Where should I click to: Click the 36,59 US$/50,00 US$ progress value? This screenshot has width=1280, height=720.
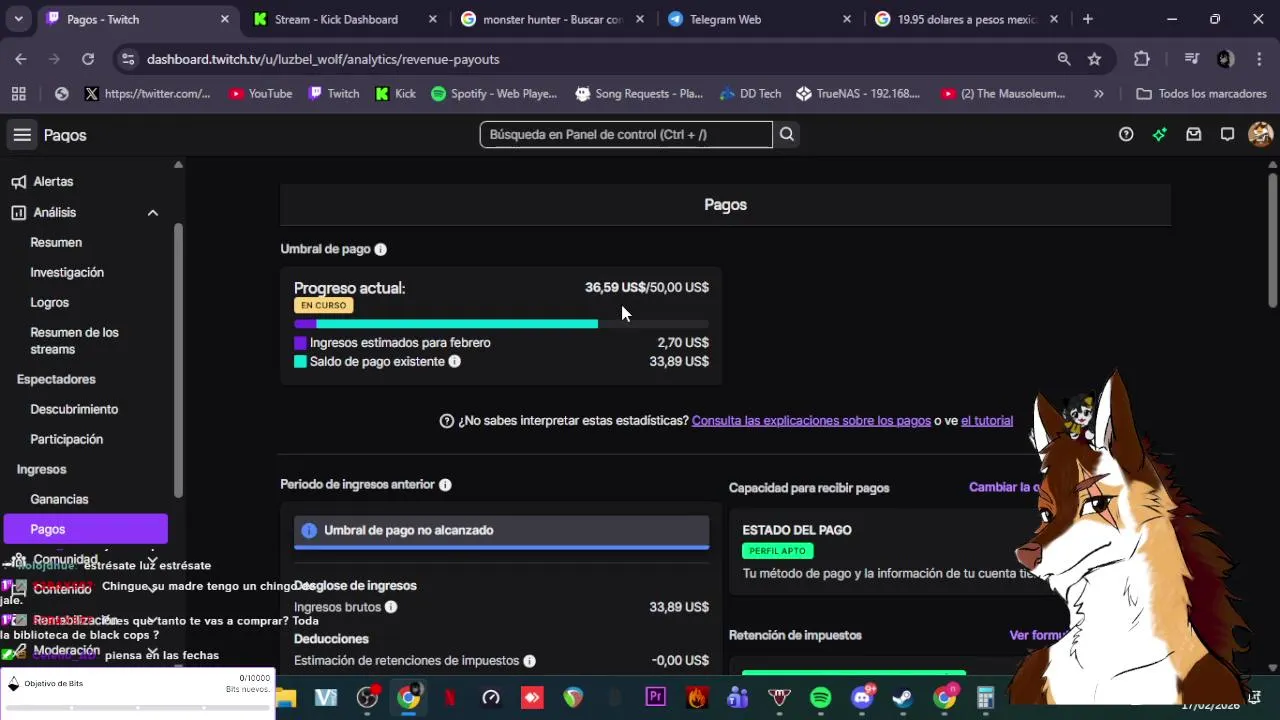point(646,287)
